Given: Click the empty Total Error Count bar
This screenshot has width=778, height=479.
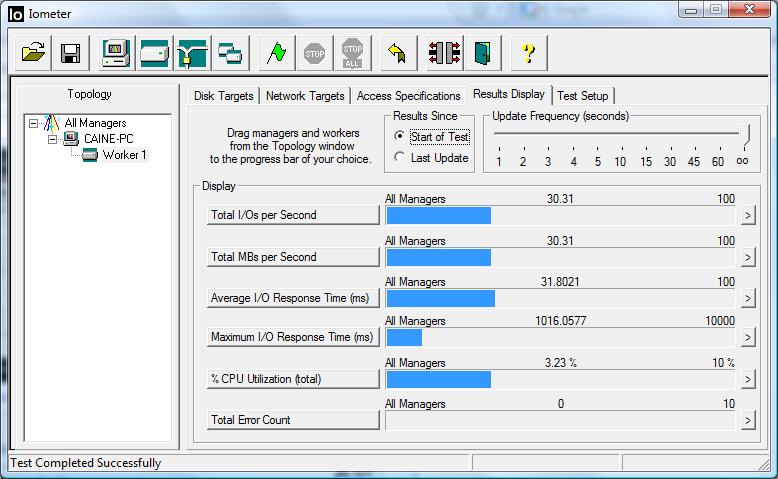Looking at the screenshot, I should 561,420.
